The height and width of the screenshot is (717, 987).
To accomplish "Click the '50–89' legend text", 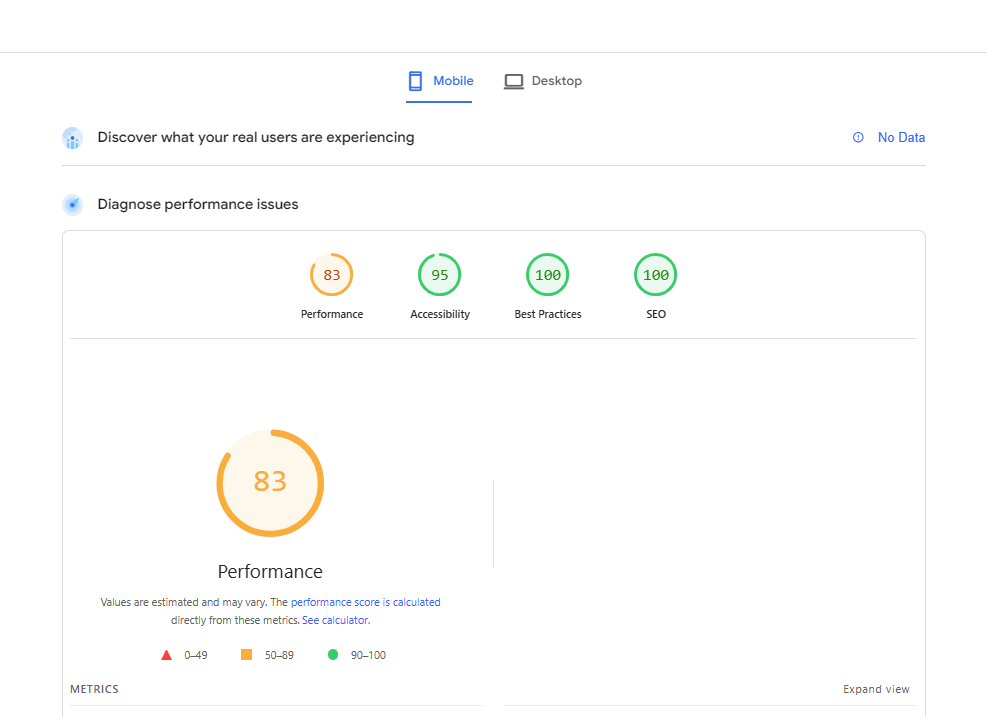I will coord(279,655).
